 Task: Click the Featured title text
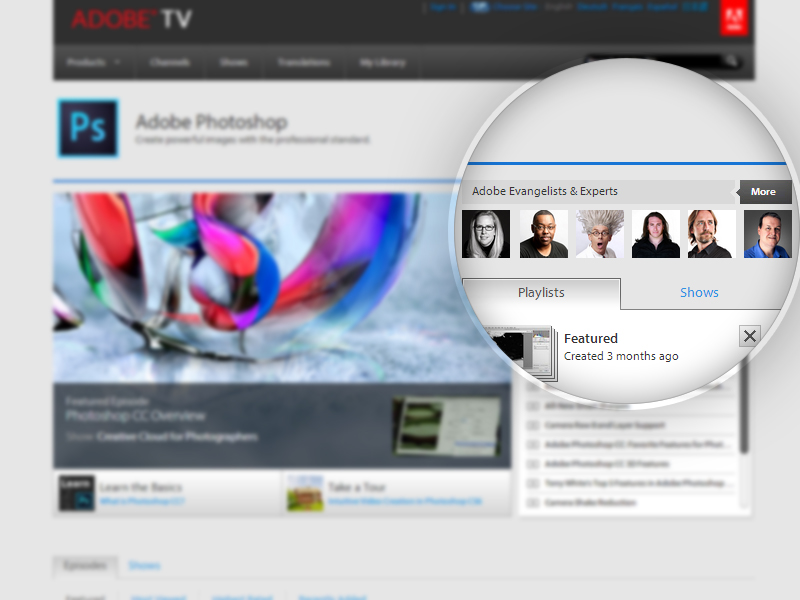(591, 338)
